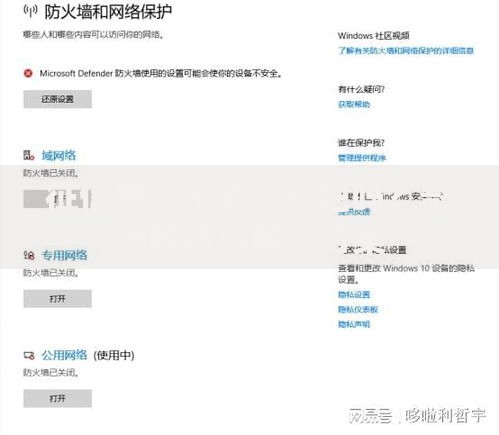Click the Microsoft Defender 防火墙 warning message text
This screenshot has width=499, height=435.
pos(161,73)
